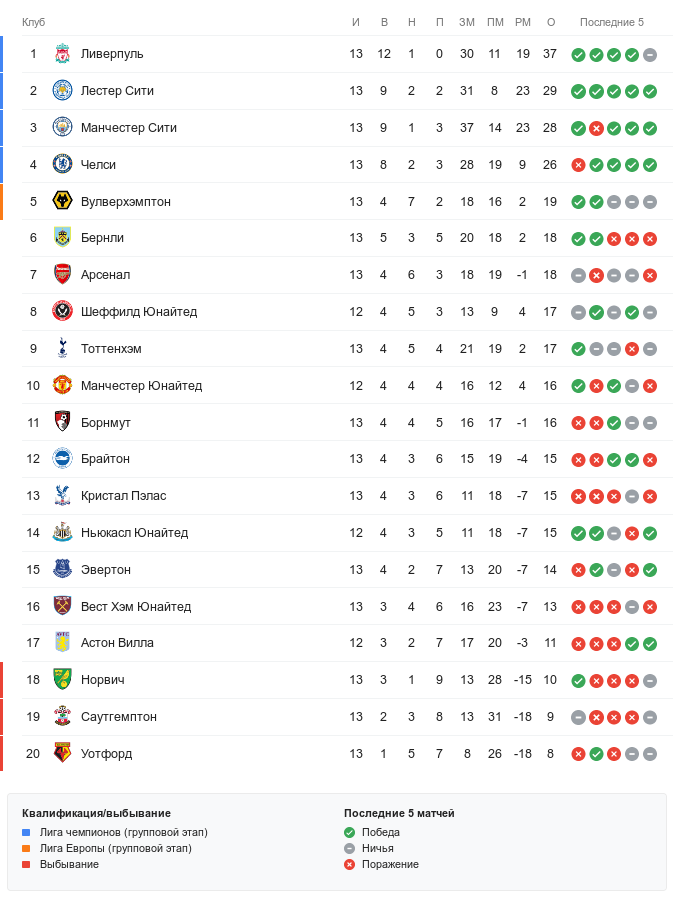
Task: Click the green Победа legend icon
Action: (x=349, y=832)
